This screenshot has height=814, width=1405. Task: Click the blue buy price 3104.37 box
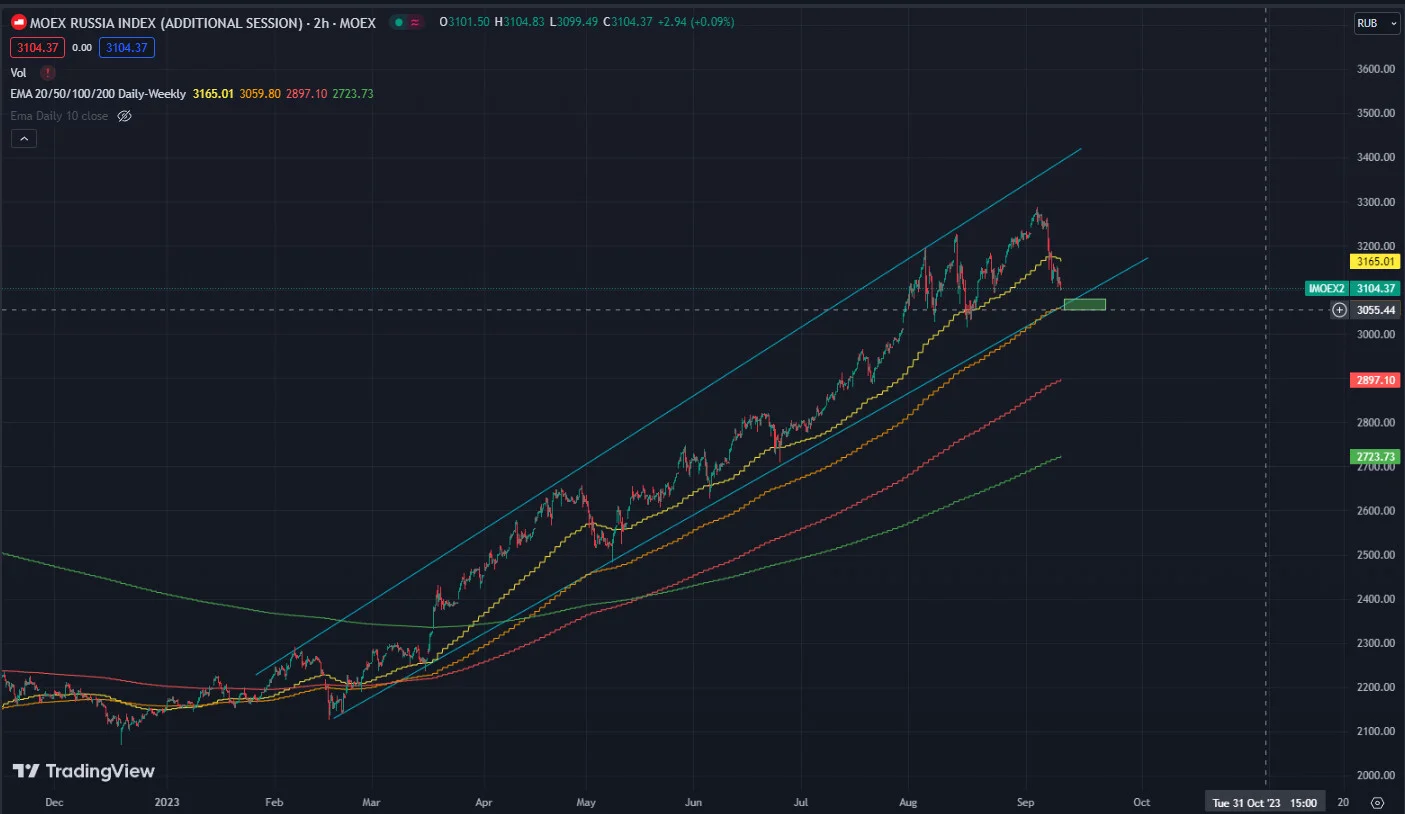click(127, 47)
